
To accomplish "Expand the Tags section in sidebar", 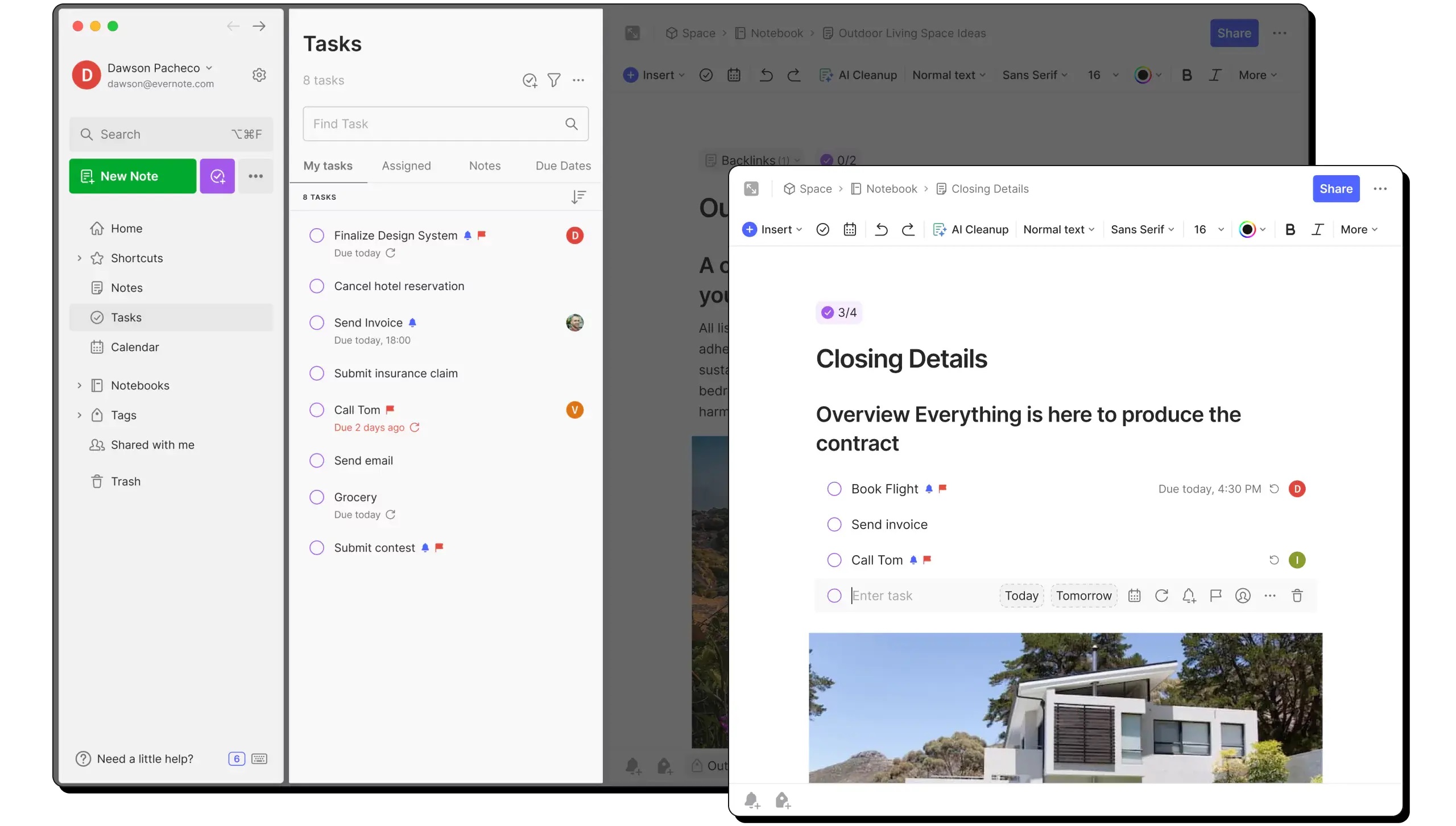I will 78,414.
